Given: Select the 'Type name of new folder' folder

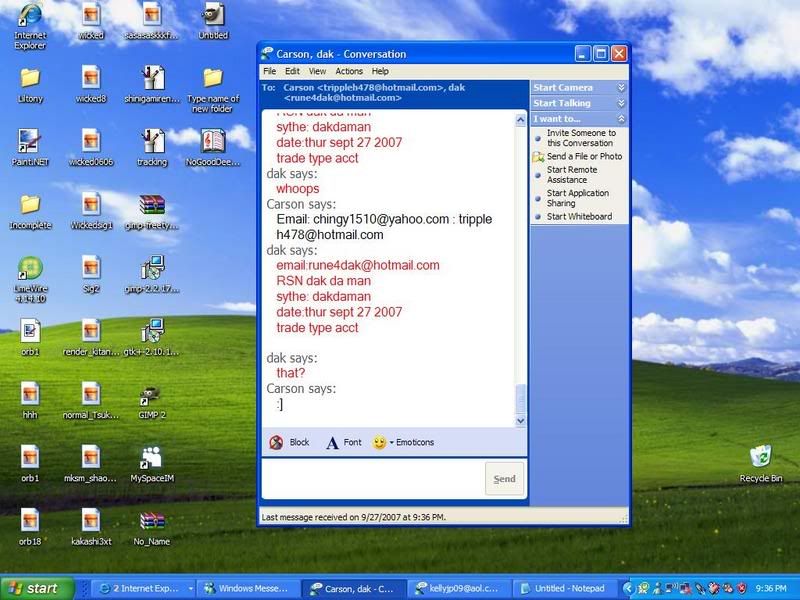Looking at the screenshot, I should pyautogui.click(x=213, y=91).
